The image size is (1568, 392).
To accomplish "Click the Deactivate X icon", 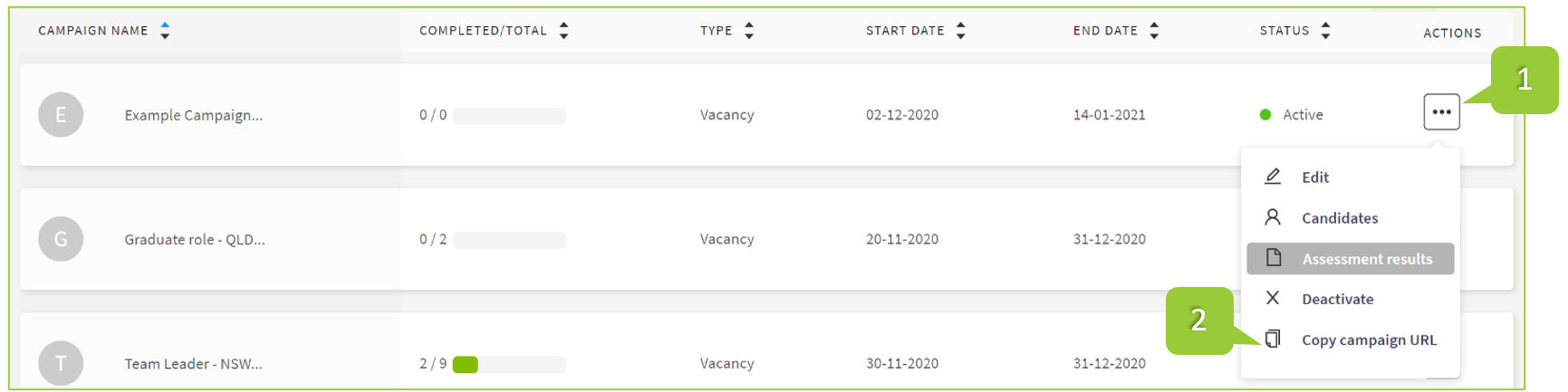I will tap(1273, 298).
